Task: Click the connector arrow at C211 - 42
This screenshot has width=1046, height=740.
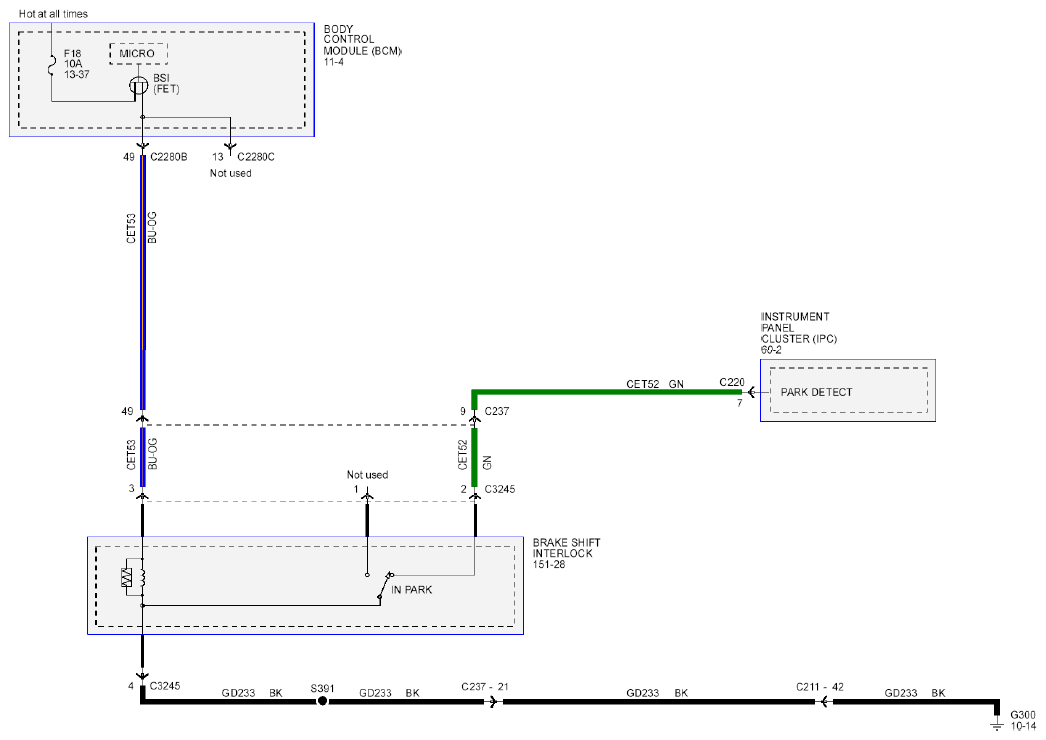Action: point(825,701)
